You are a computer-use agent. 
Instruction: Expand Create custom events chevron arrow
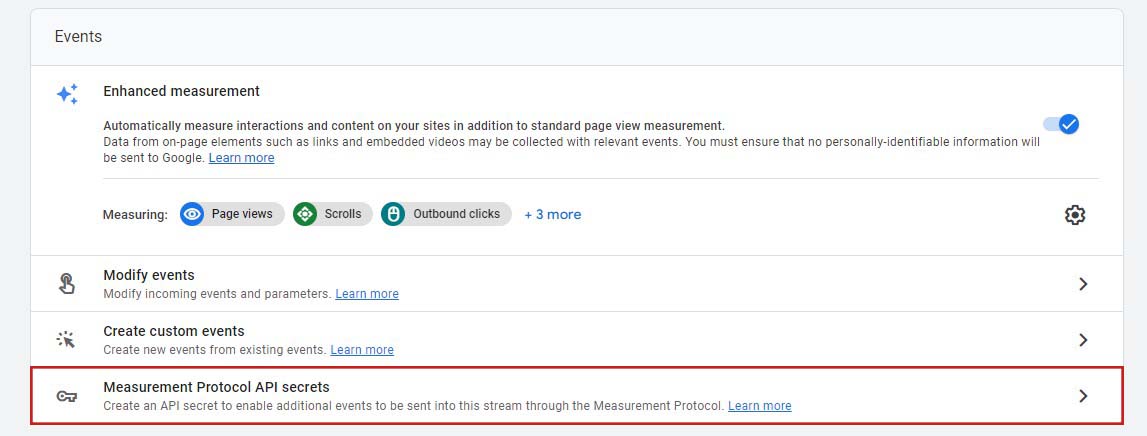coord(1083,340)
